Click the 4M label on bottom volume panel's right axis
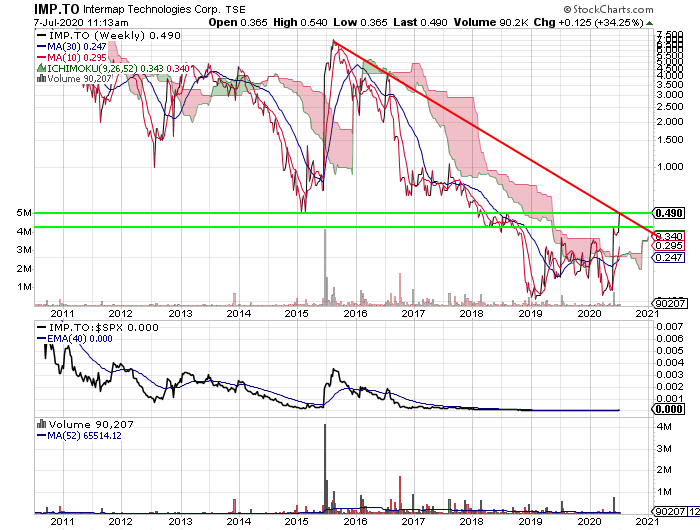This screenshot has height=530, width=700. pyautogui.click(x=664, y=426)
